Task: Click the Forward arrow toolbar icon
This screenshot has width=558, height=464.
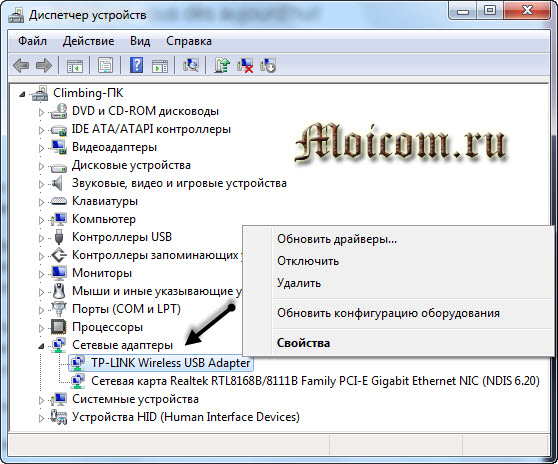Action: point(44,66)
